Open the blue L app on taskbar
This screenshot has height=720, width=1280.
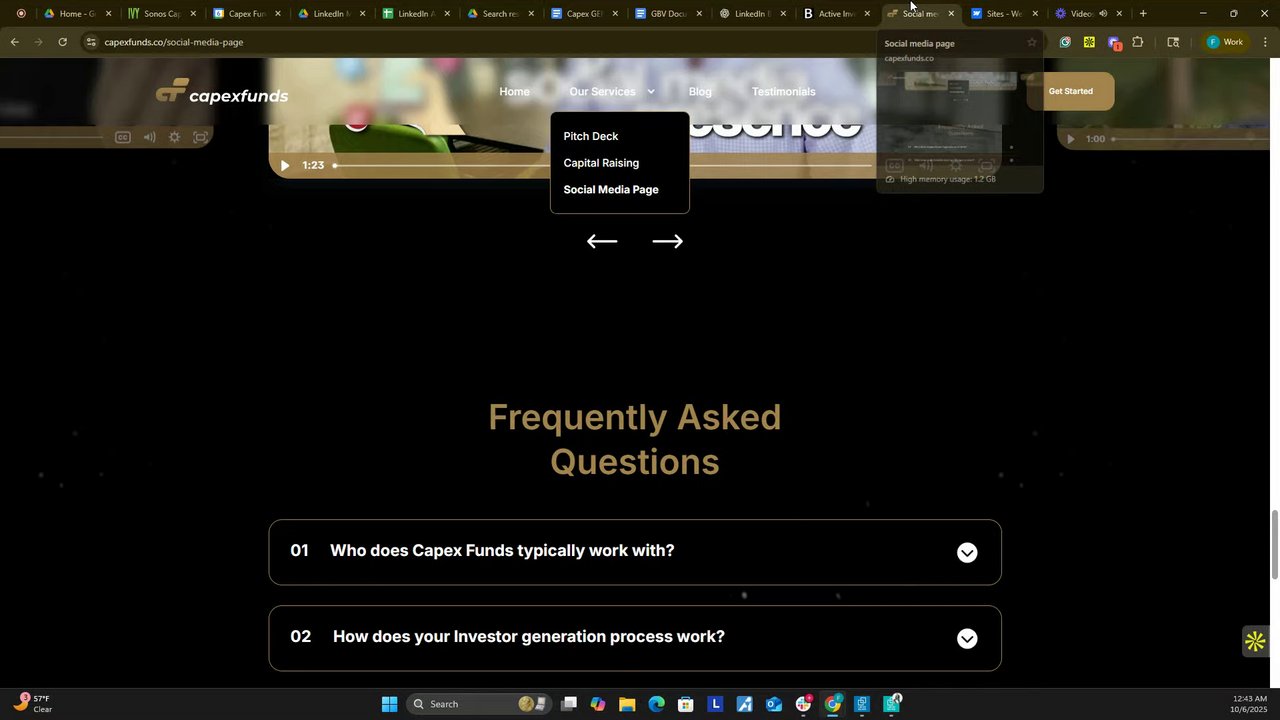pos(715,704)
